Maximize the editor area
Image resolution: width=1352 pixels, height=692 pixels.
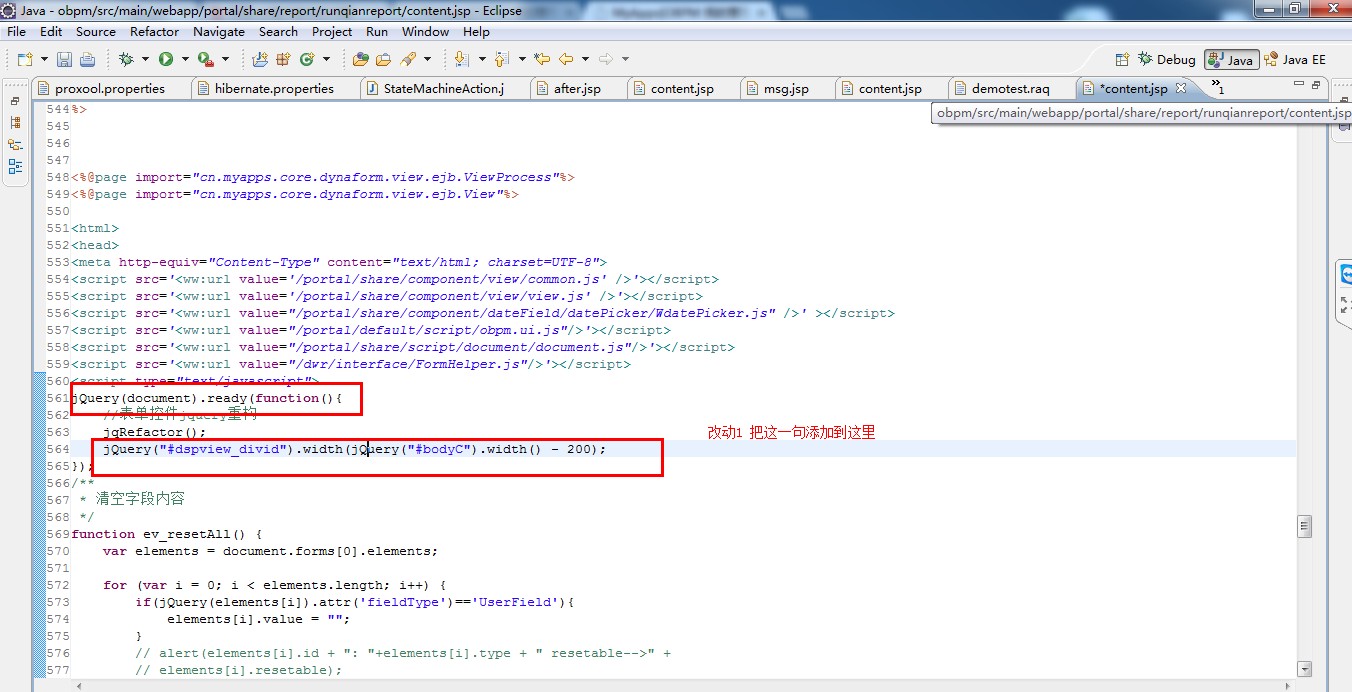pos(1317,87)
